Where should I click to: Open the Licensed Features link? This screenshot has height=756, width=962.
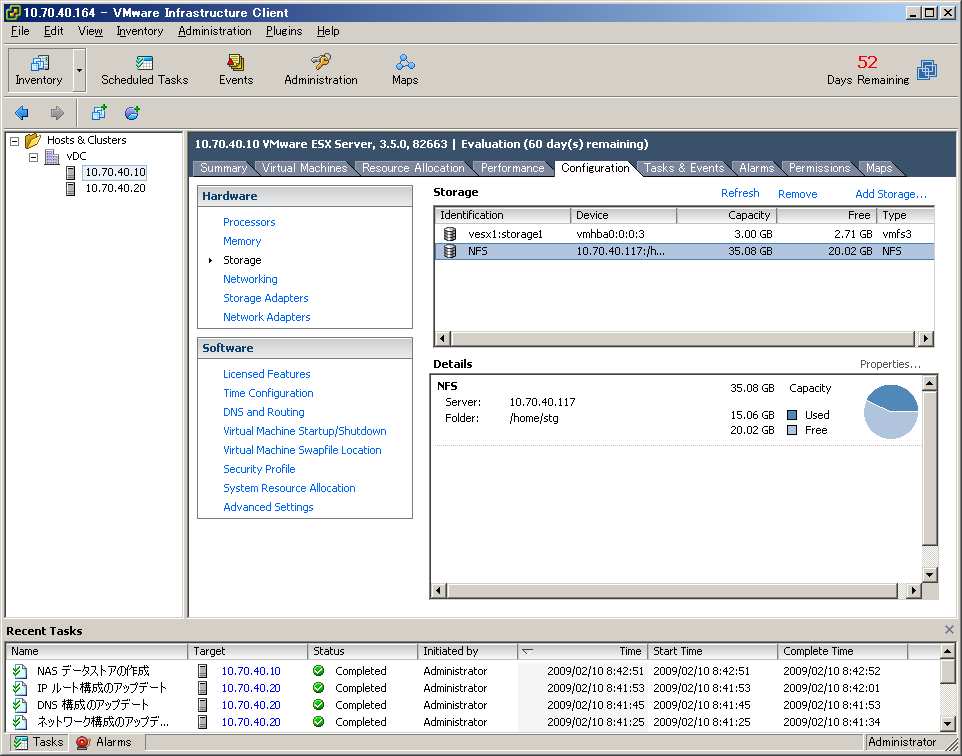click(x=267, y=374)
